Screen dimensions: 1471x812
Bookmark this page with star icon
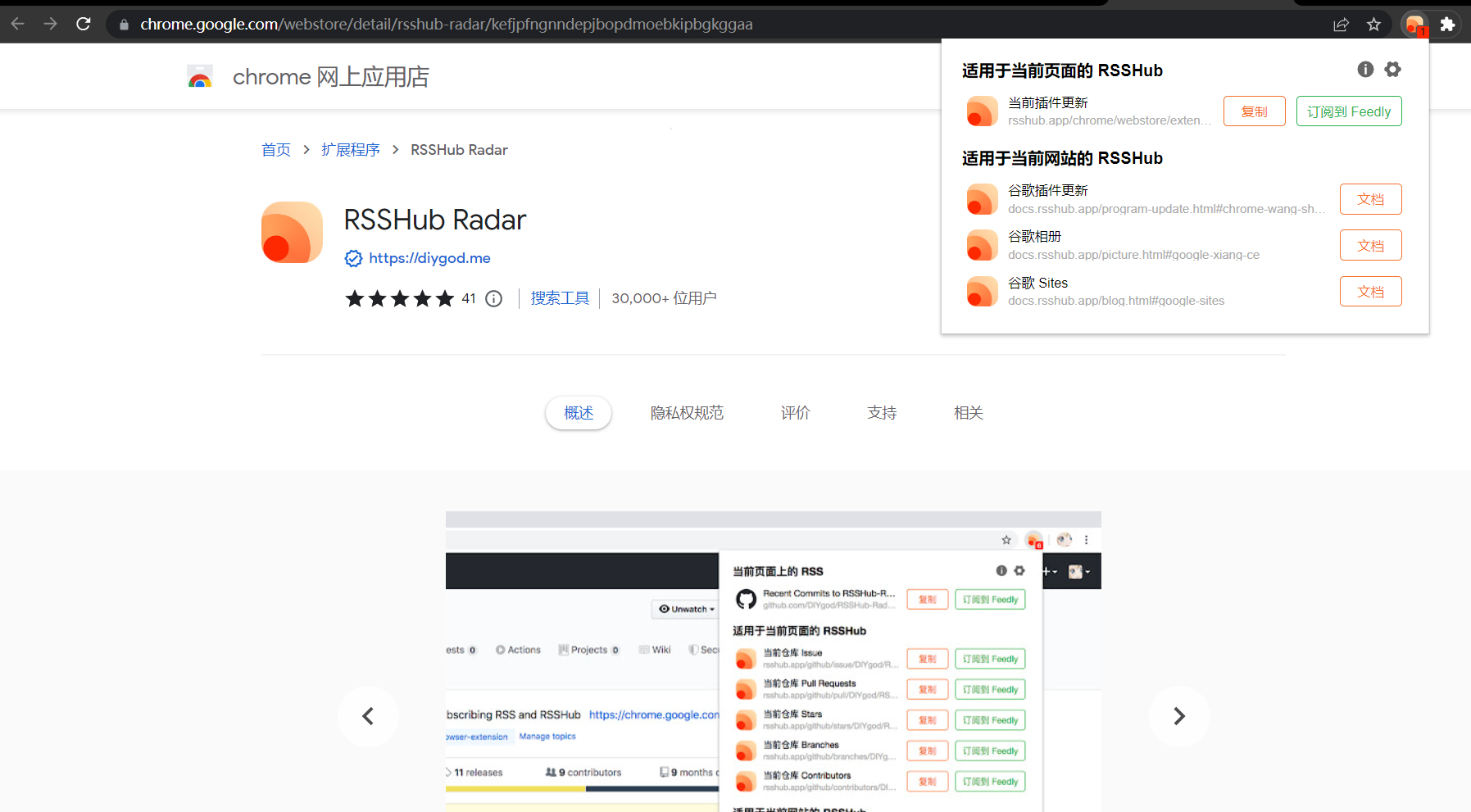tap(1374, 25)
